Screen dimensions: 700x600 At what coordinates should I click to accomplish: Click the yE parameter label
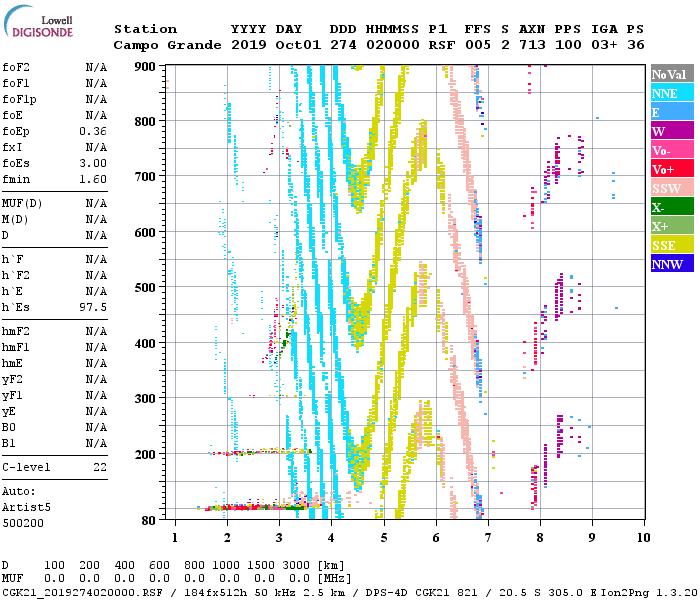[x=9, y=412]
